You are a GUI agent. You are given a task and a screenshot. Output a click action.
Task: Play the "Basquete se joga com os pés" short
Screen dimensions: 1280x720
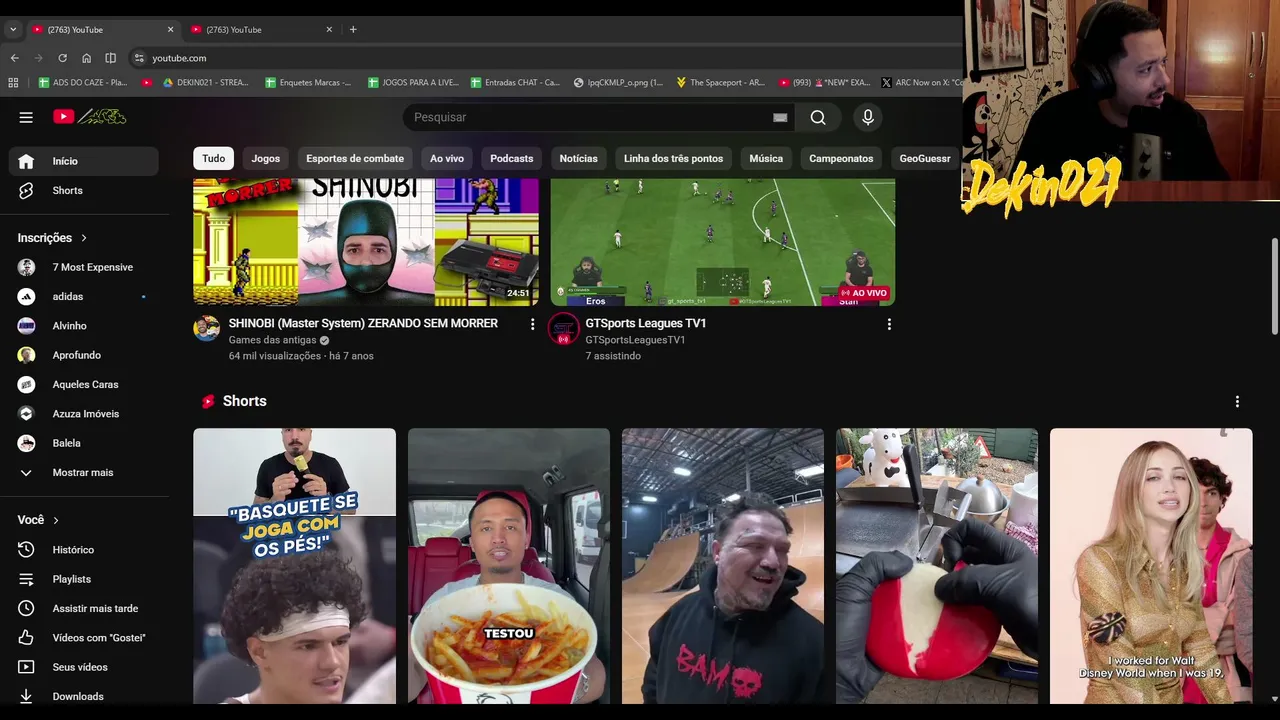tap(295, 566)
